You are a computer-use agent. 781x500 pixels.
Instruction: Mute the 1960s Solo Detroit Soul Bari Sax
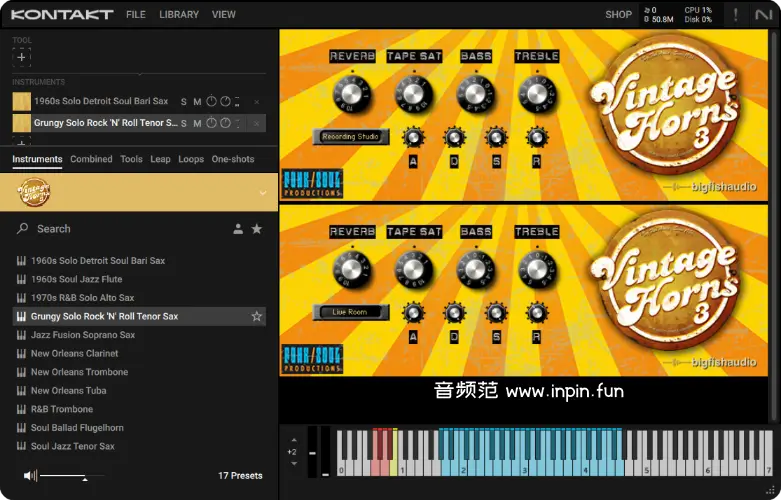point(197,102)
